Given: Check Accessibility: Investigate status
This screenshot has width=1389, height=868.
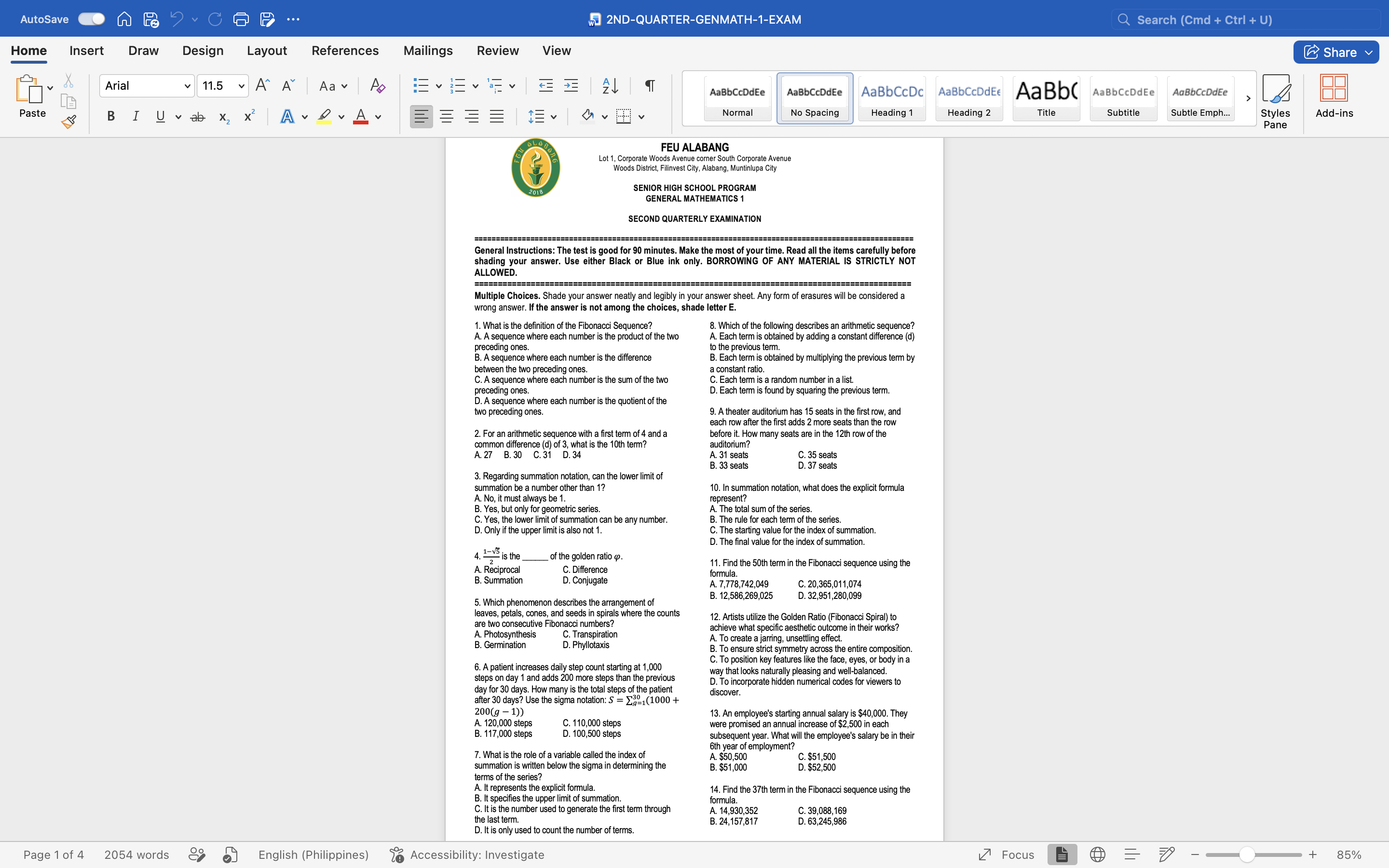Looking at the screenshot, I should click(467, 854).
